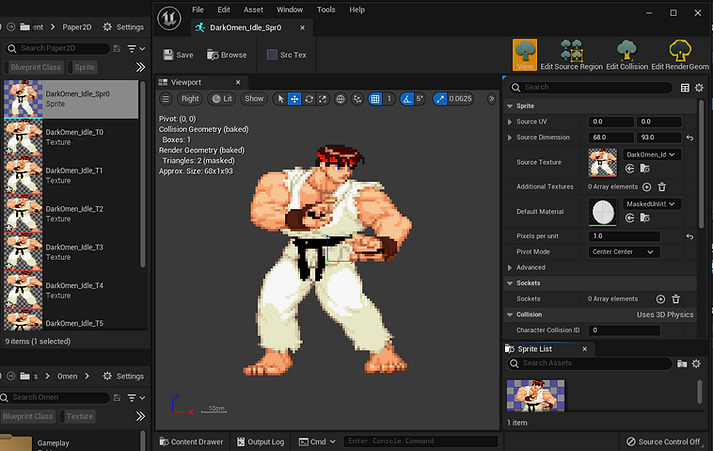Open the Window menu
713x451 pixels.
(x=290, y=10)
